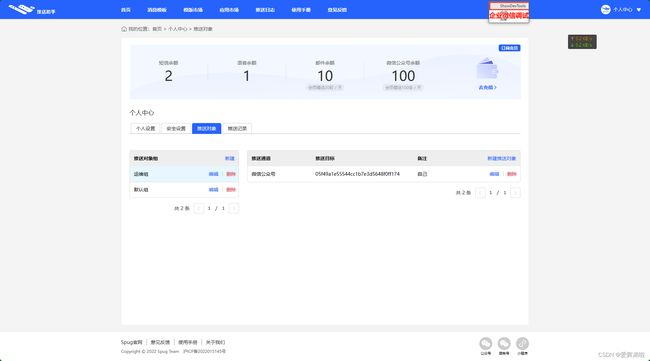Select the 默认组 group row

184,190
